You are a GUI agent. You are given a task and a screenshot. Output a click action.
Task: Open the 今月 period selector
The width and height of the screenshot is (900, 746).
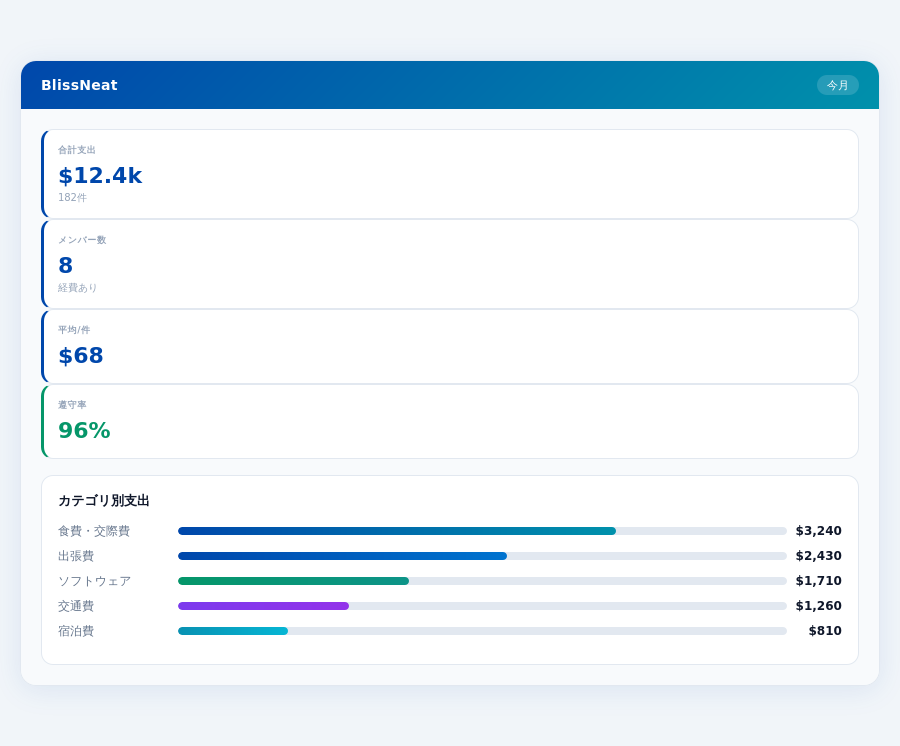coord(838,85)
